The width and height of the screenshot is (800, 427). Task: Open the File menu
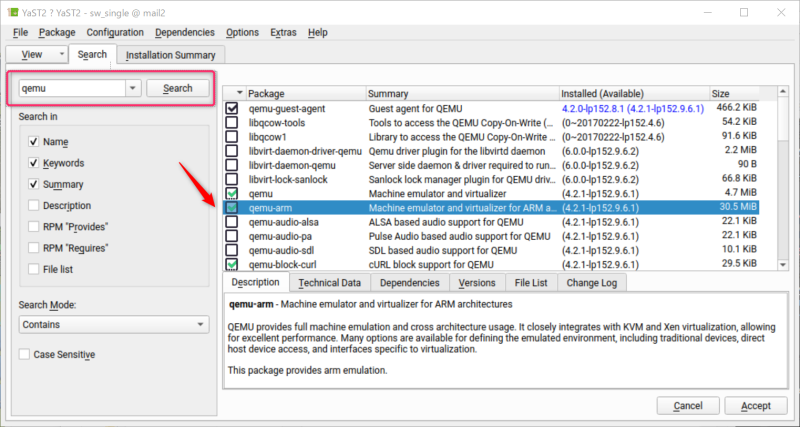20,32
